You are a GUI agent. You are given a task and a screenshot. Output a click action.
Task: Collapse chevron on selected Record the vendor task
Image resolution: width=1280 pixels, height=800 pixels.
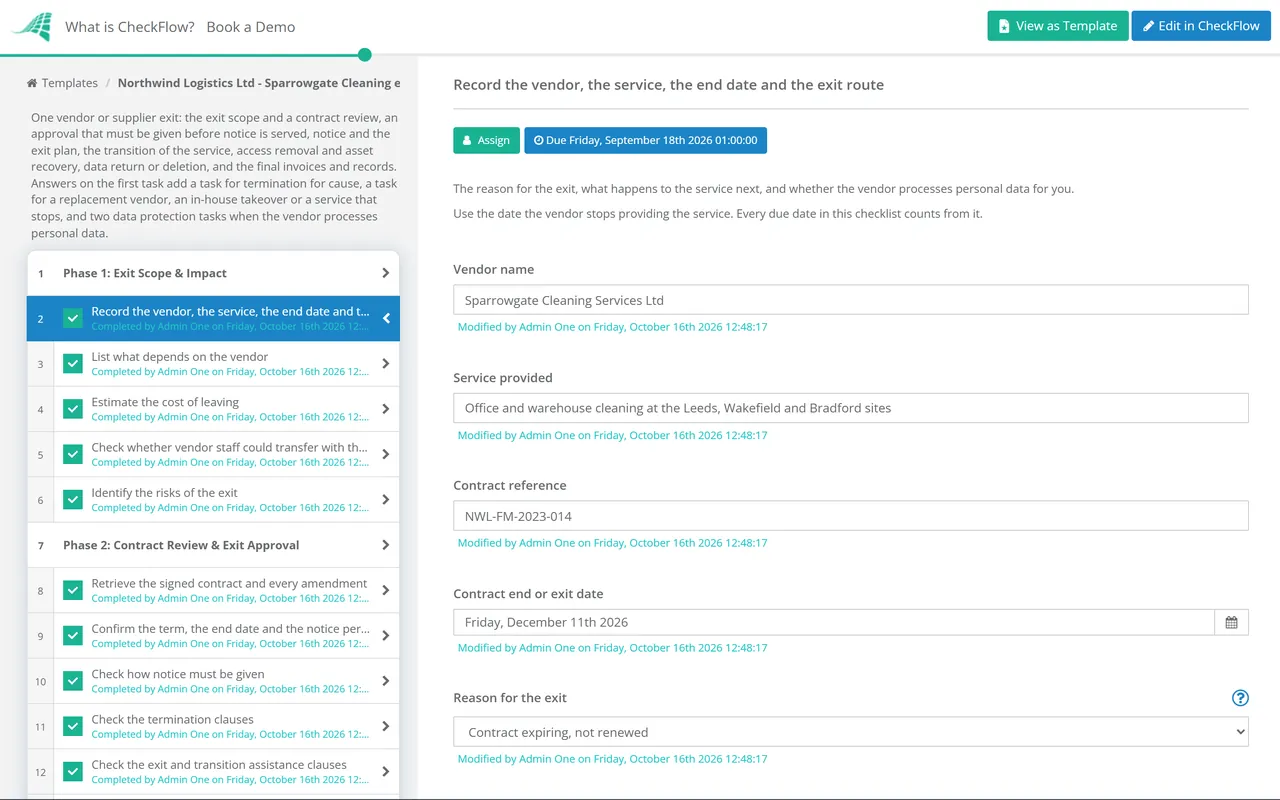click(386, 319)
